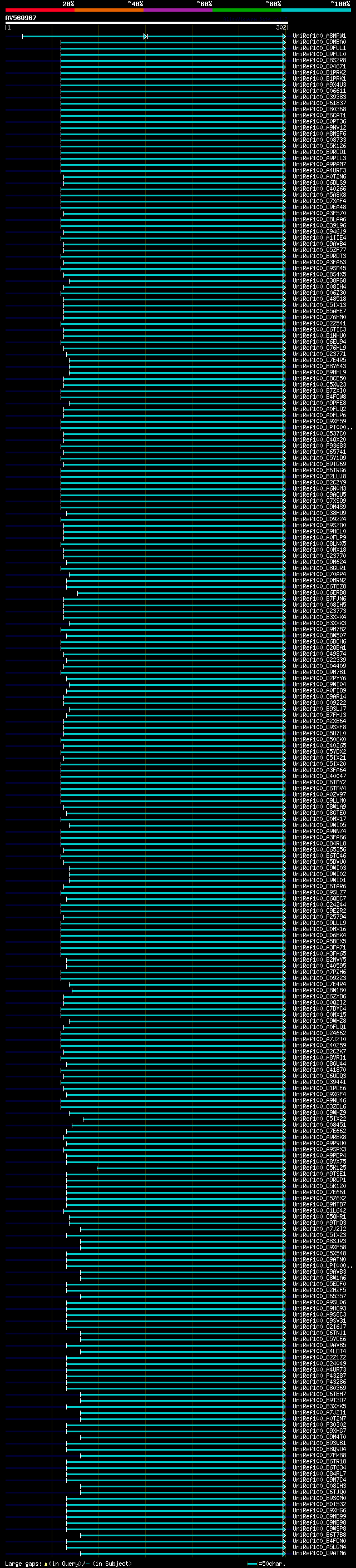Select the UniRef100_Q6DLS9 label
The image size is (356, 1568).
tap(319, 182)
